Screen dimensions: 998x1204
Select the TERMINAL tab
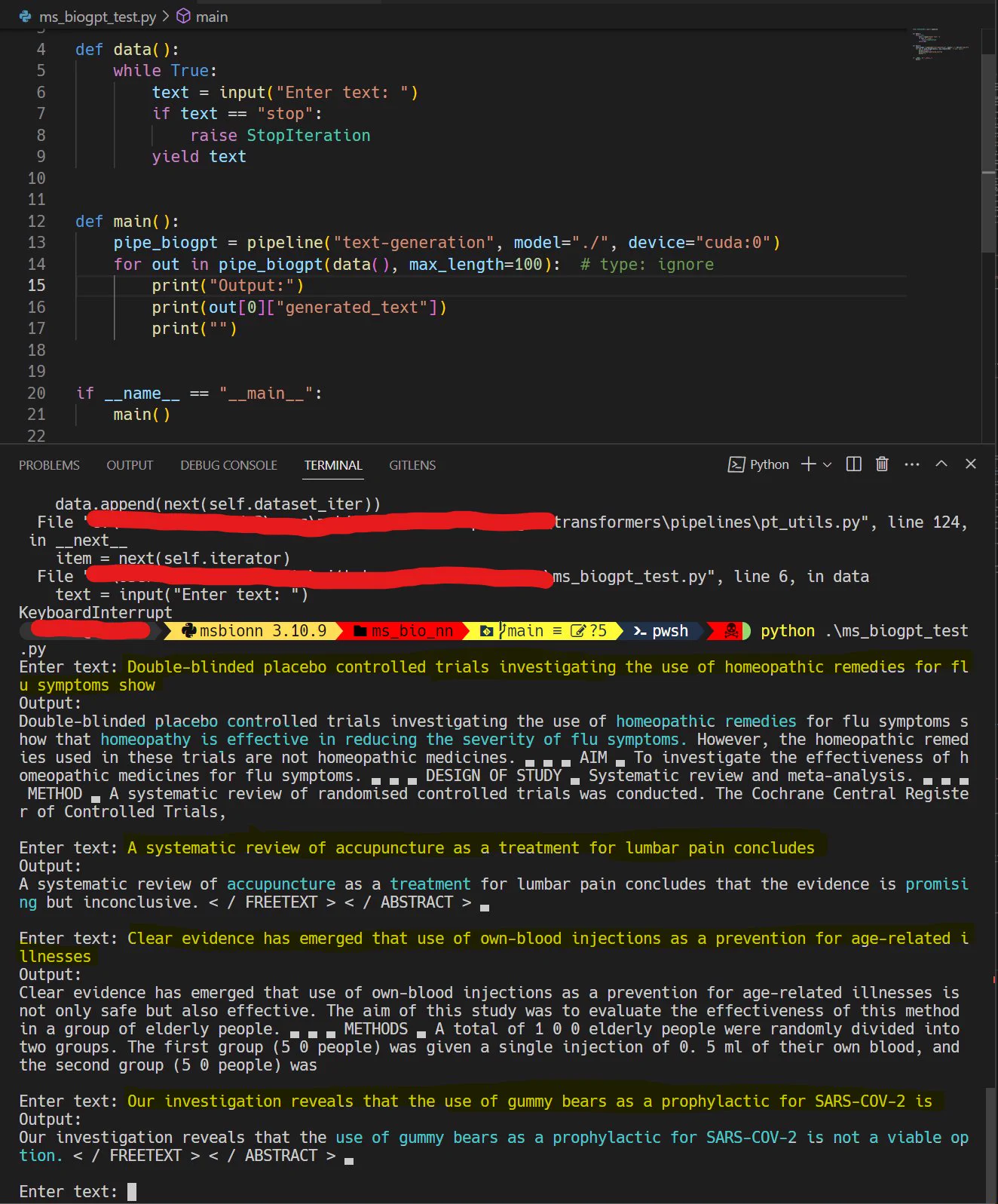333,465
